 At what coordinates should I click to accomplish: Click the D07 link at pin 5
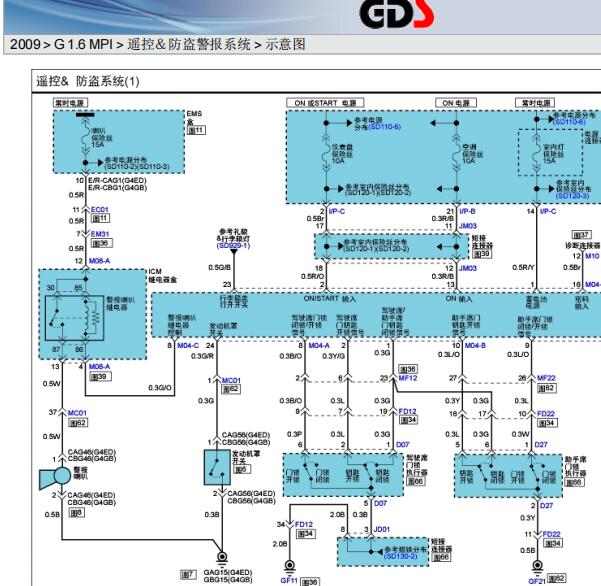coord(381,504)
